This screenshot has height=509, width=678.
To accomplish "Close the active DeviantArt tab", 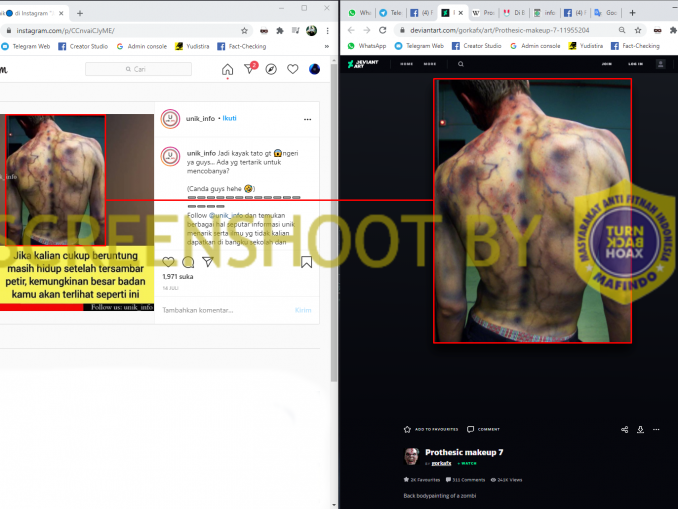I will pos(461,13).
